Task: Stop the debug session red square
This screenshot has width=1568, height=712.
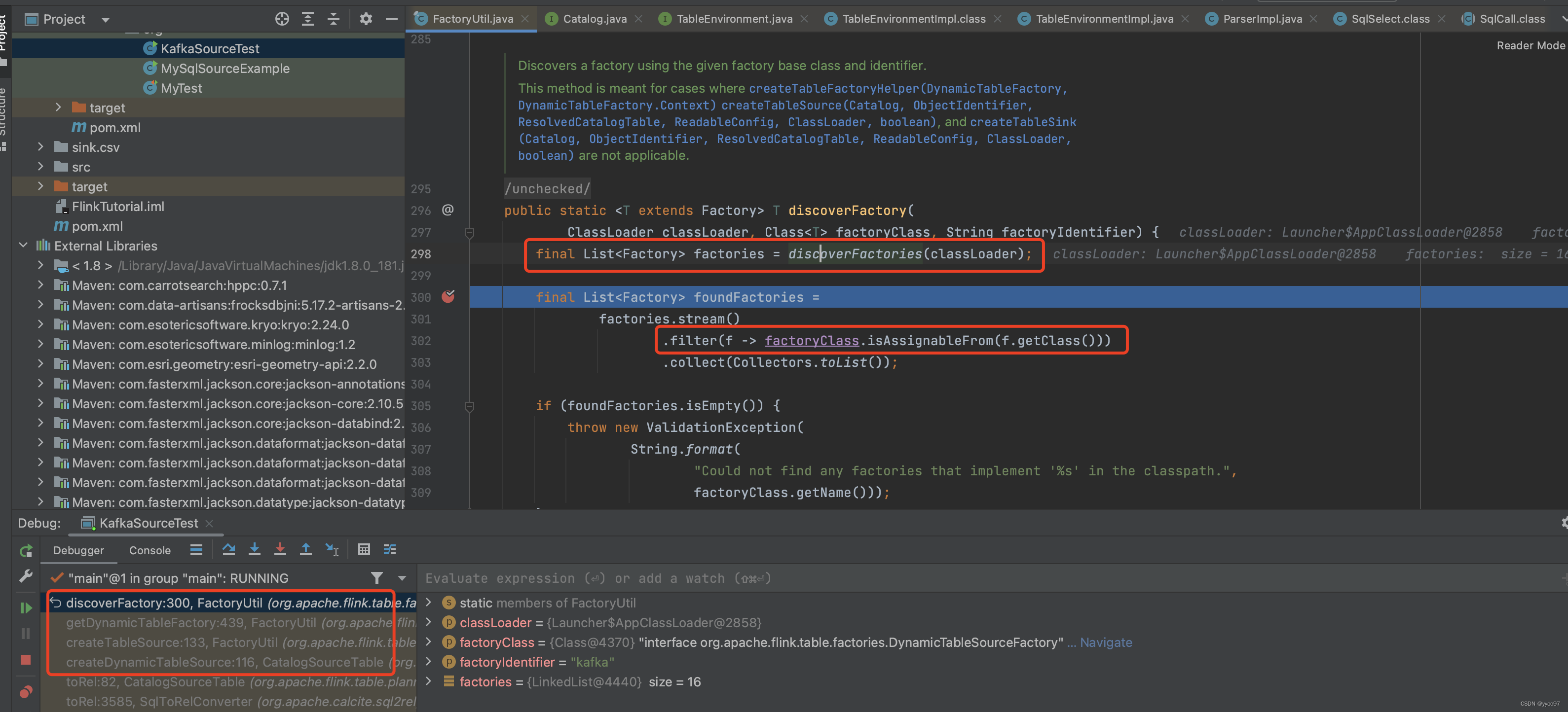Action: (x=26, y=660)
